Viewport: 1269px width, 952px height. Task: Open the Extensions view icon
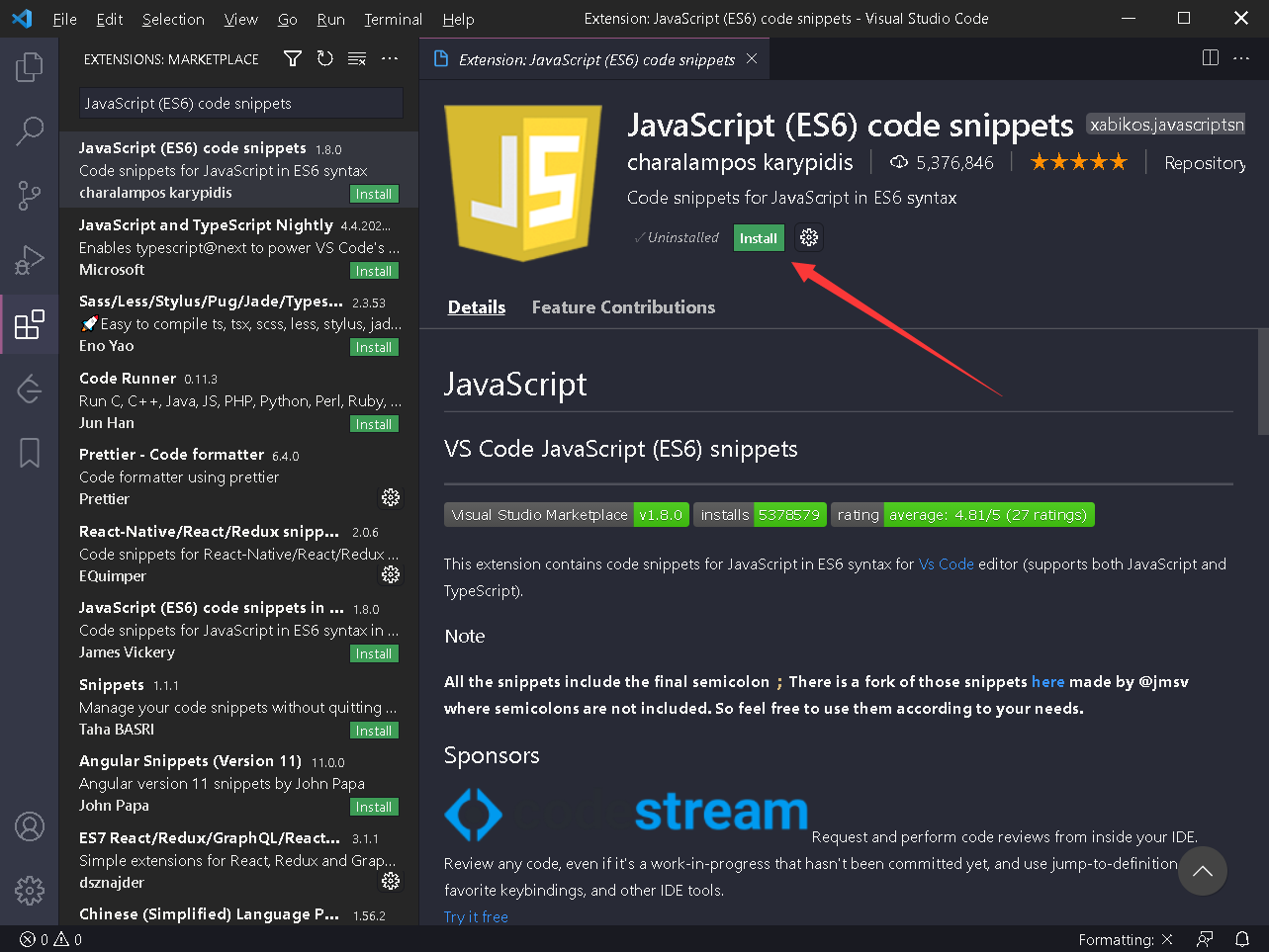[30, 324]
